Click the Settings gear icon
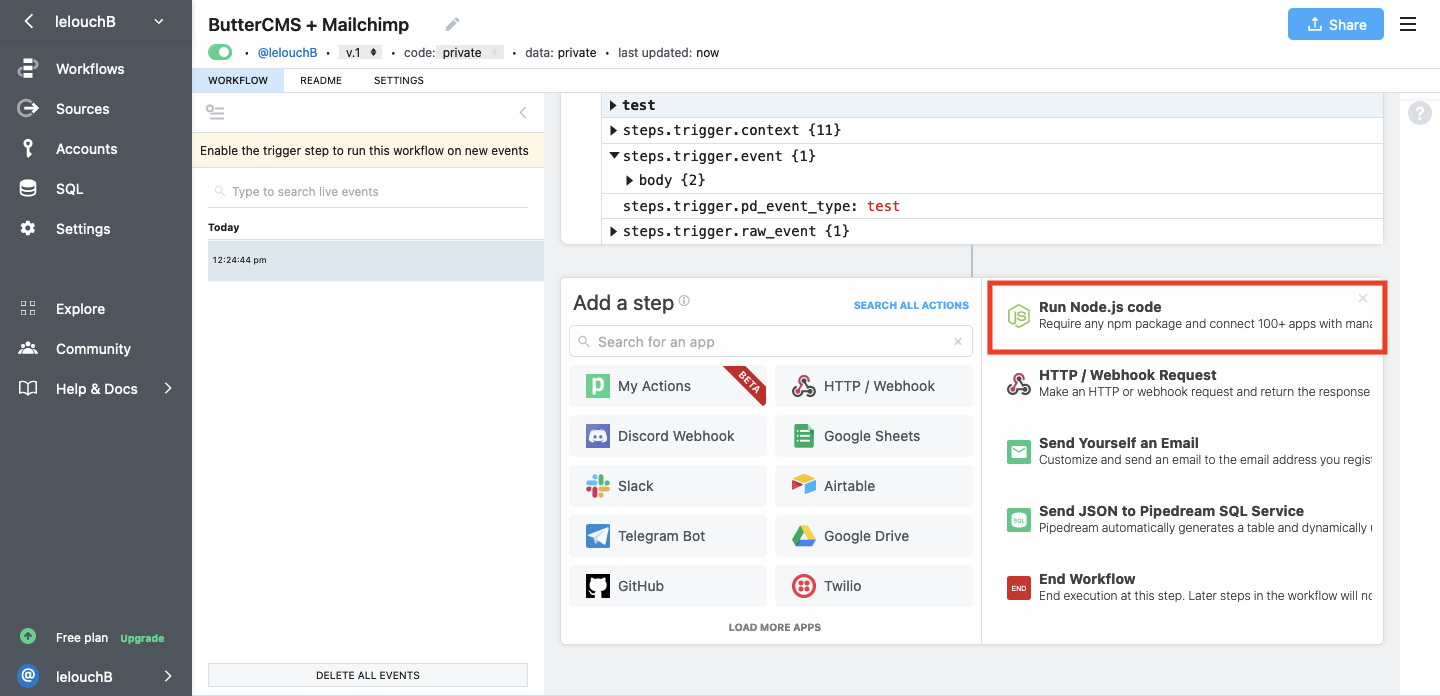This screenshot has width=1440, height=696. 28,229
